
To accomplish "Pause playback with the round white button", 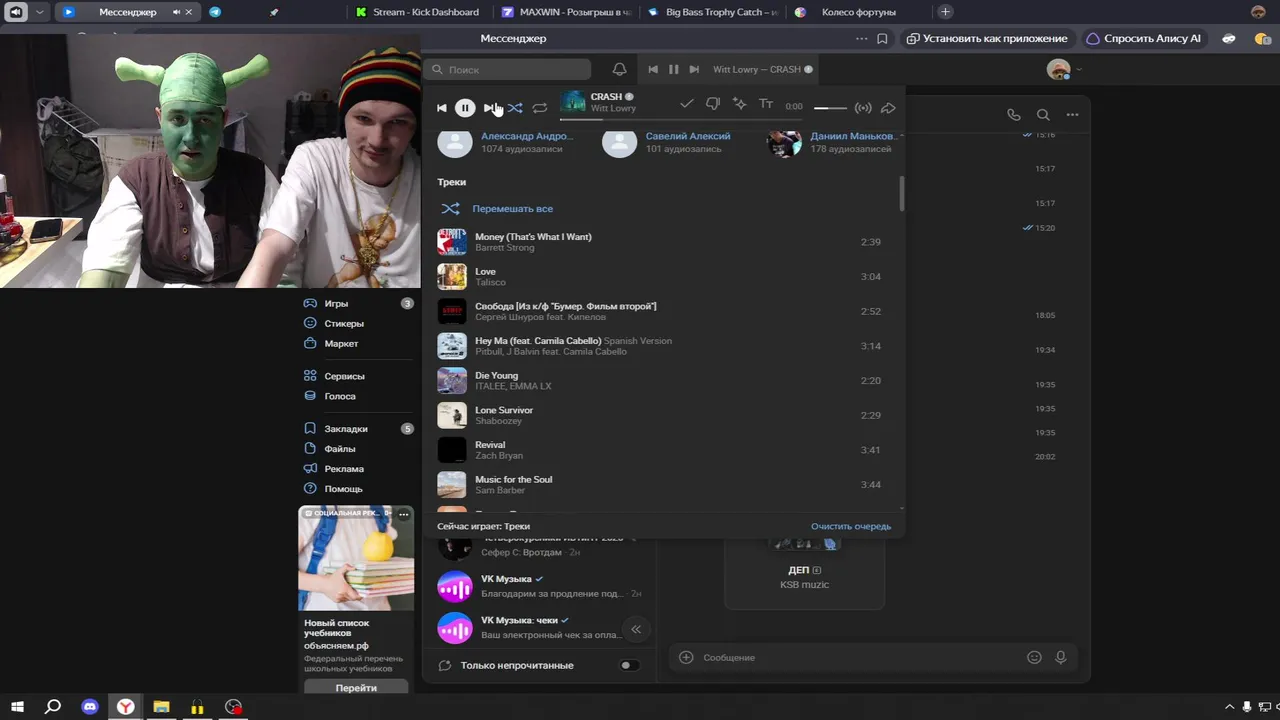I will click(465, 108).
